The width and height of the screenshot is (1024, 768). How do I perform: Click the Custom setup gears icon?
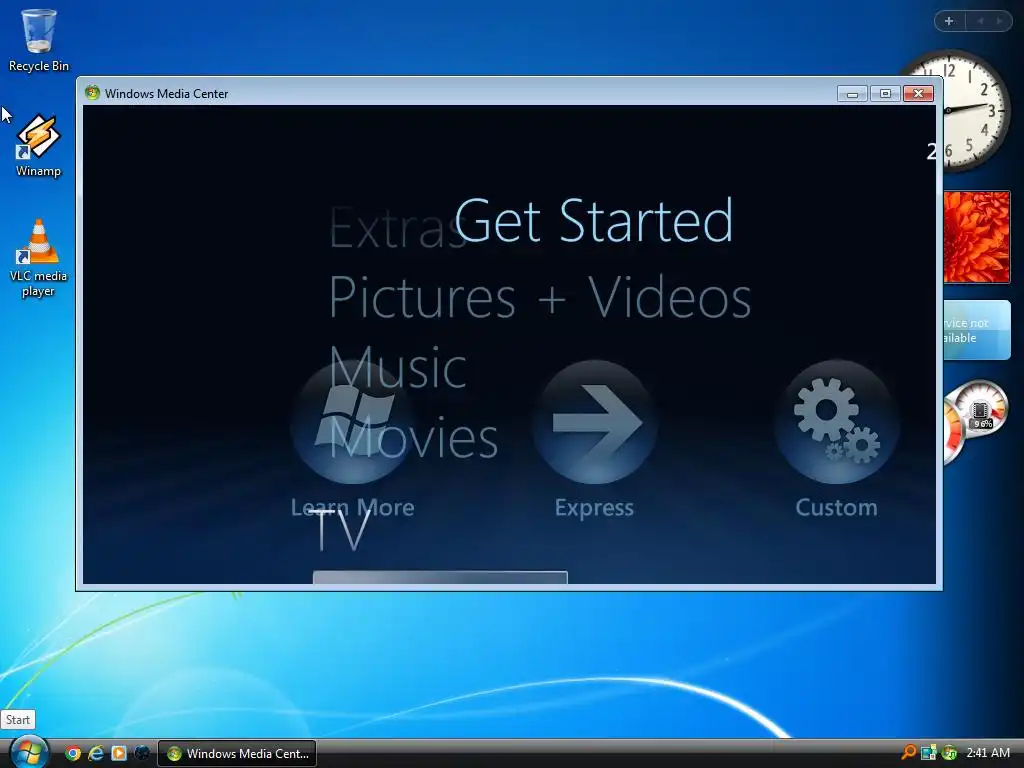coord(836,423)
